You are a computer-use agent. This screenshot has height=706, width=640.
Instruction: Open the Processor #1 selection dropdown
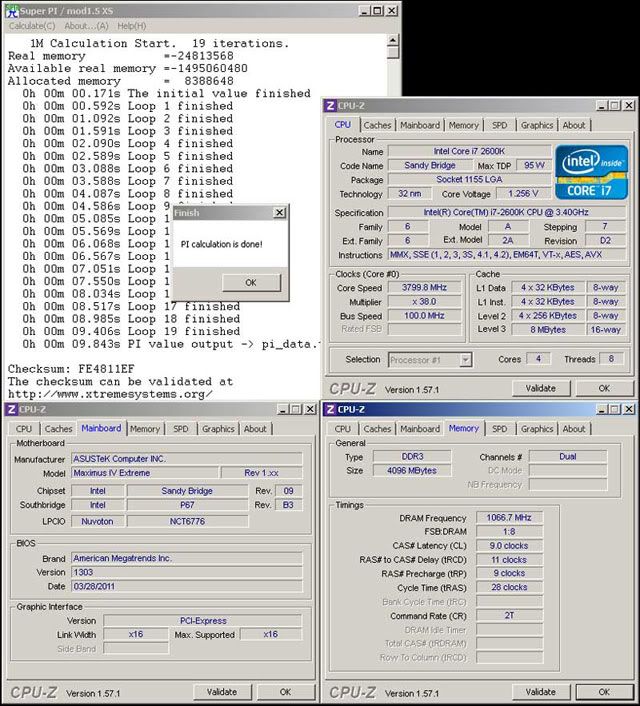(x=466, y=360)
